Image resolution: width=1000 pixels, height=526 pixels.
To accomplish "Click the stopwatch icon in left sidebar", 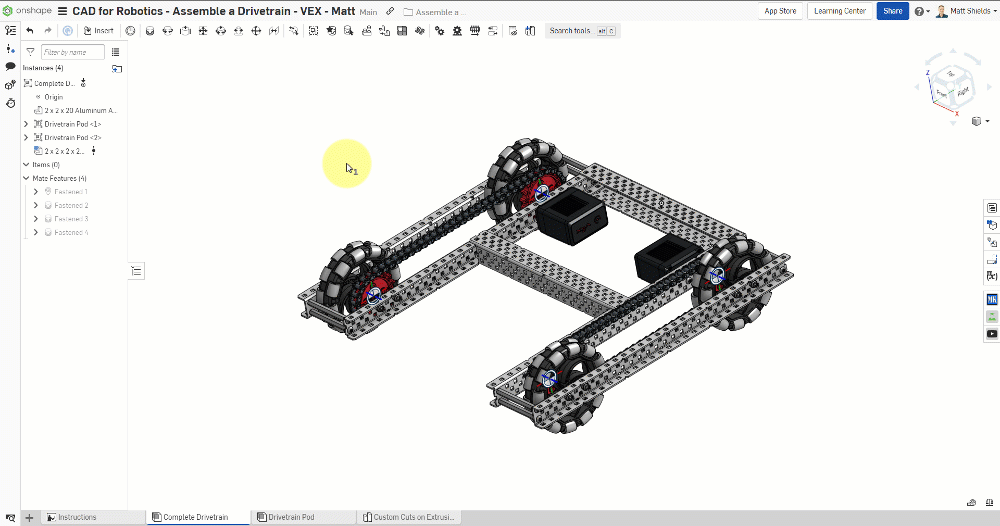I will pyautogui.click(x=10, y=102).
